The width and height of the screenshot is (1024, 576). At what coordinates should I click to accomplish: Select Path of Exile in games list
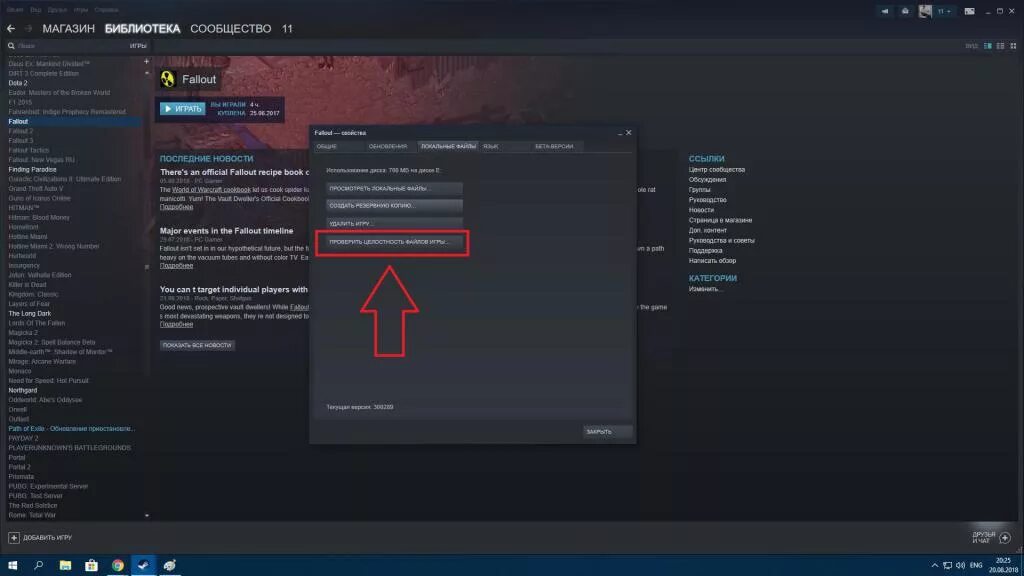[x=72, y=428]
